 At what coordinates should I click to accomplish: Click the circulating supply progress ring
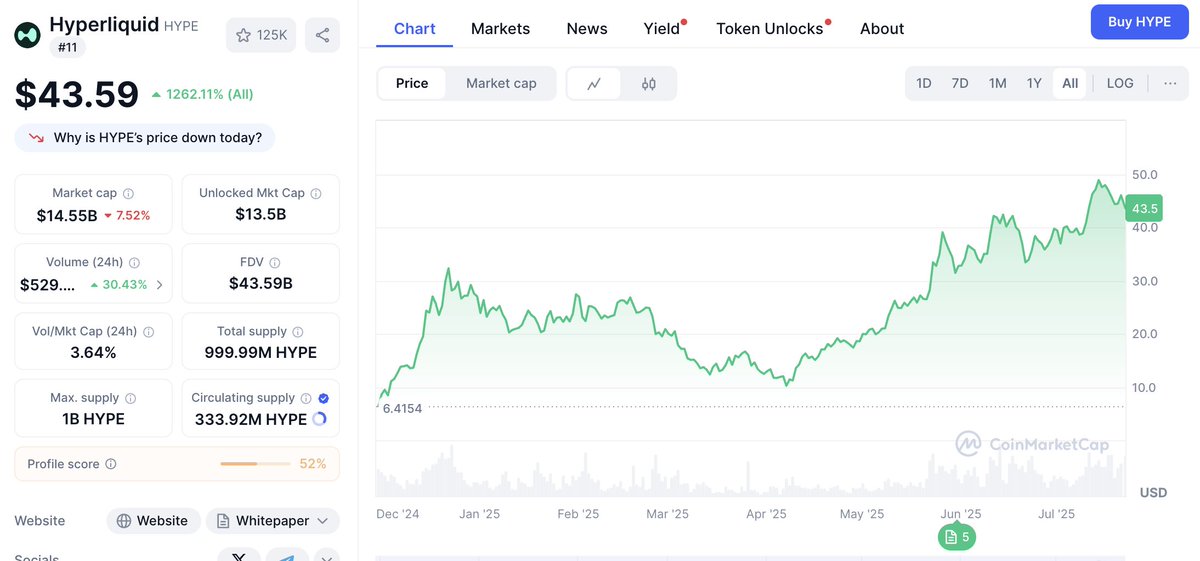pos(319,419)
